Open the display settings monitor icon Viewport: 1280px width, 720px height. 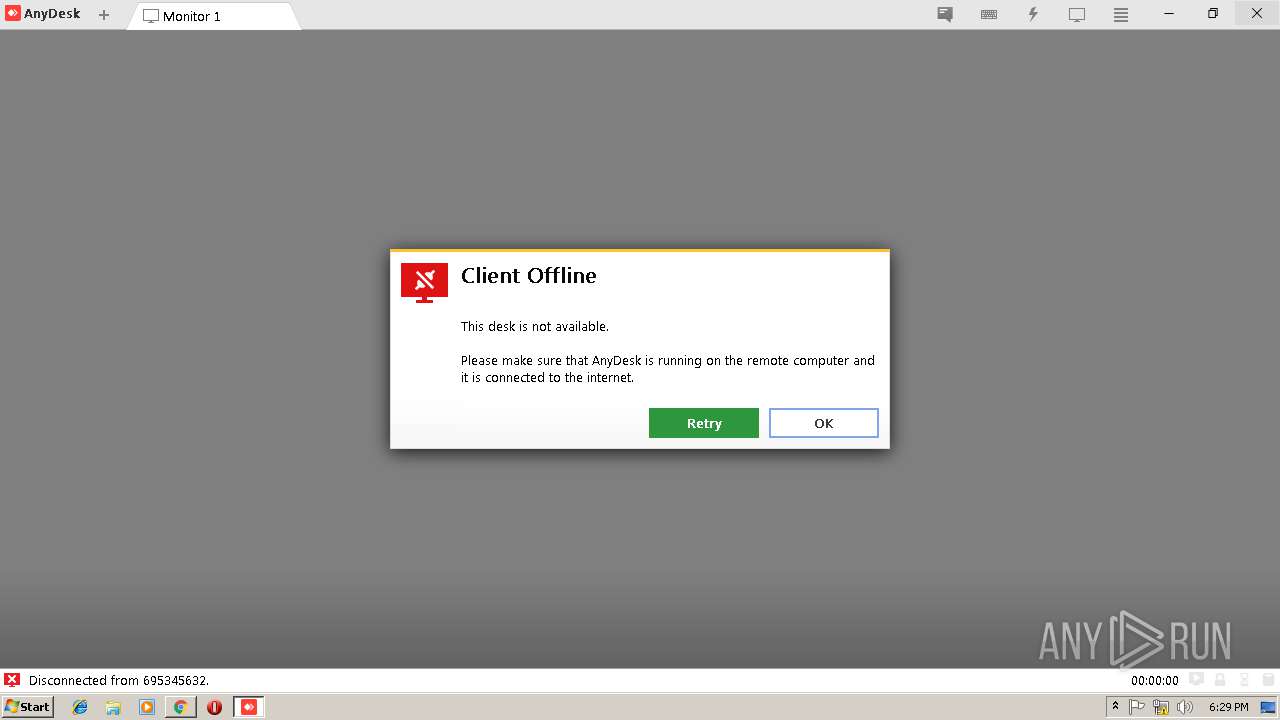(x=1077, y=15)
